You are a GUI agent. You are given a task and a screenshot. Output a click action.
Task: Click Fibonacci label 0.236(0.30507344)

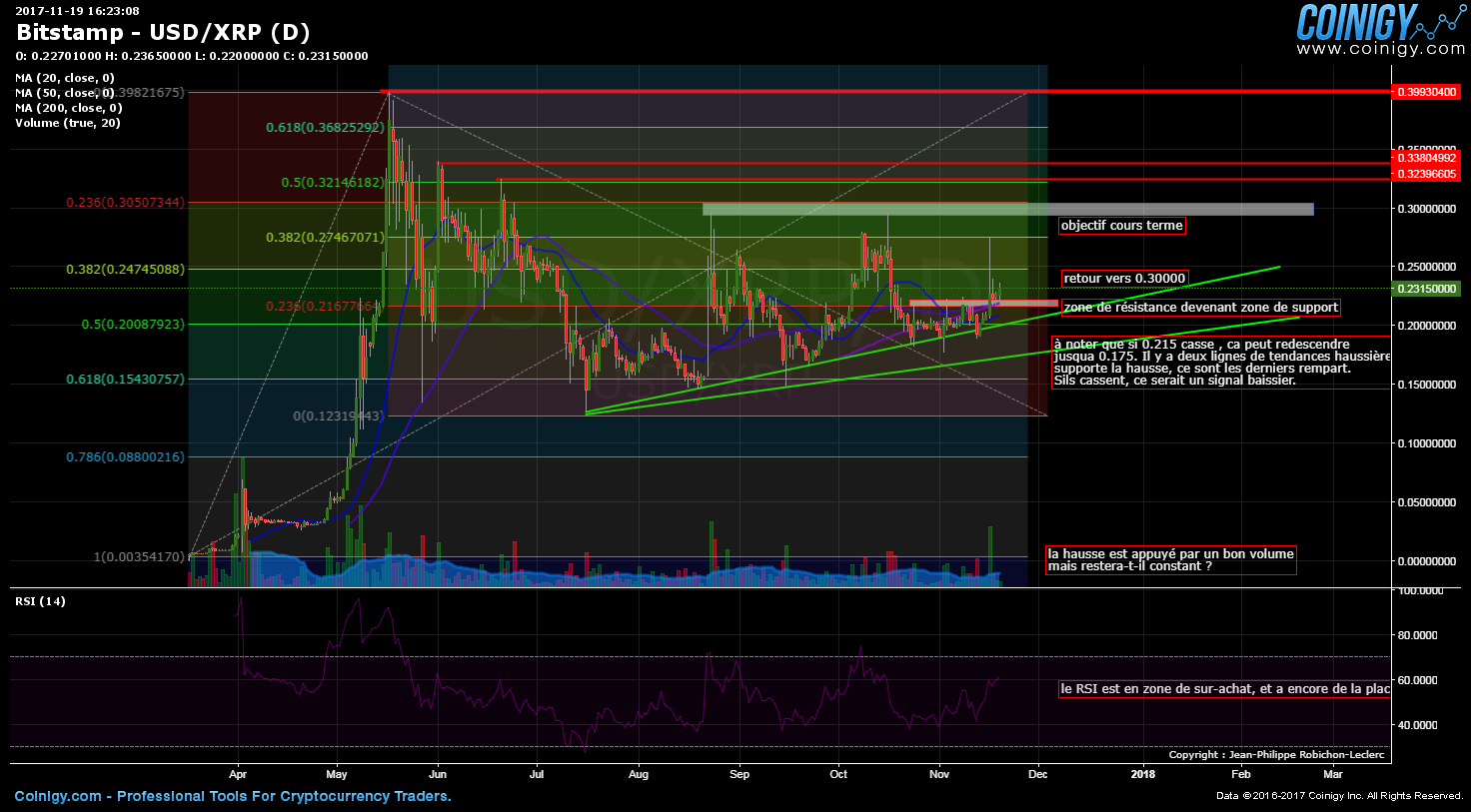125,203
